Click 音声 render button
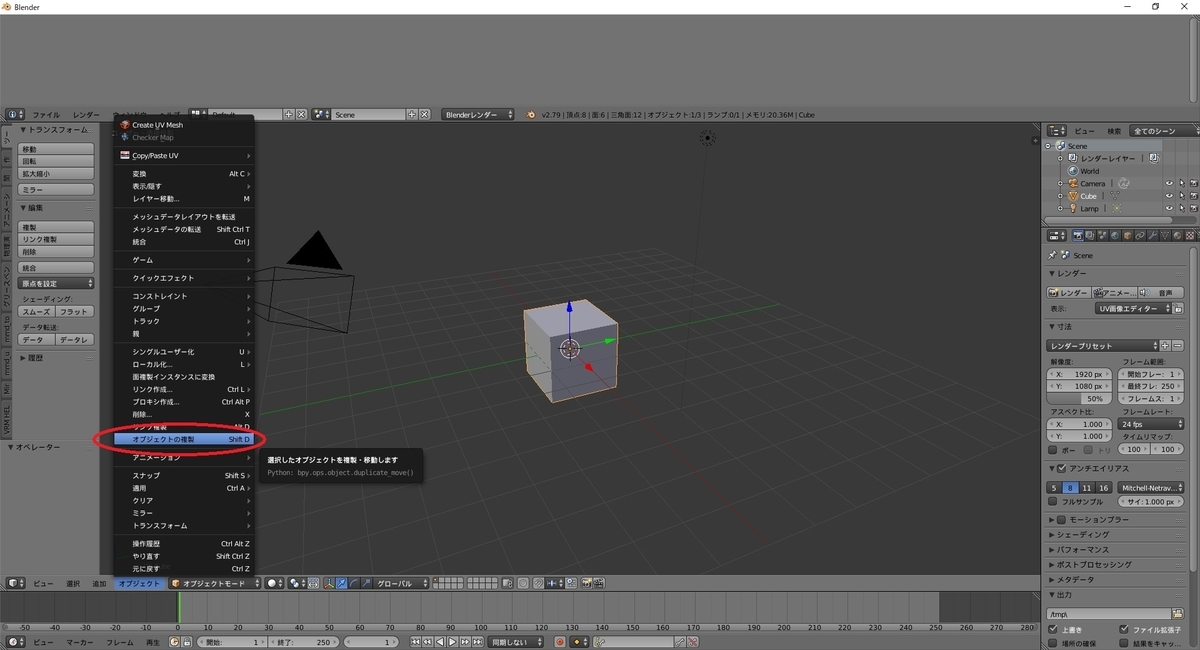The width and height of the screenshot is (1200, 650). tap(1159, 292)
